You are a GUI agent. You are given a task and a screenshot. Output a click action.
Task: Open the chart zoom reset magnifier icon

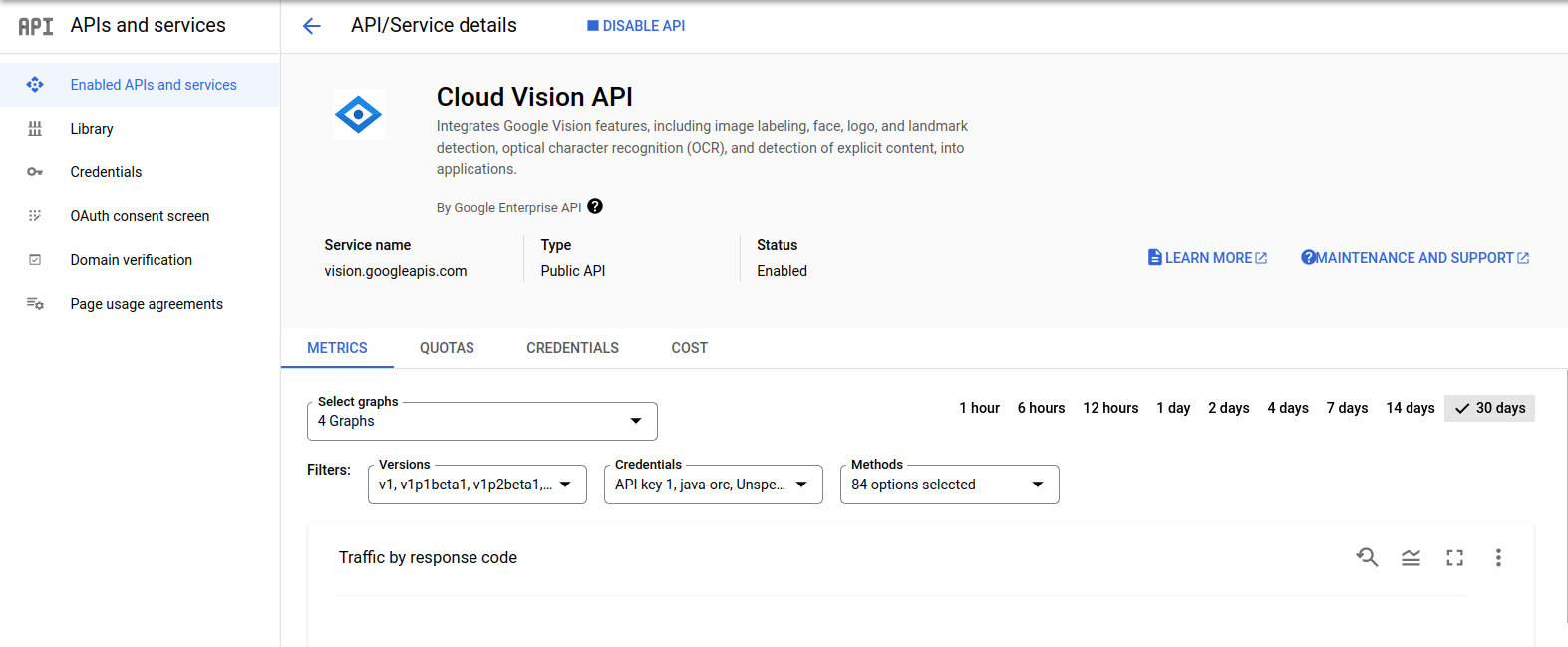click(x=1367, y=557)
